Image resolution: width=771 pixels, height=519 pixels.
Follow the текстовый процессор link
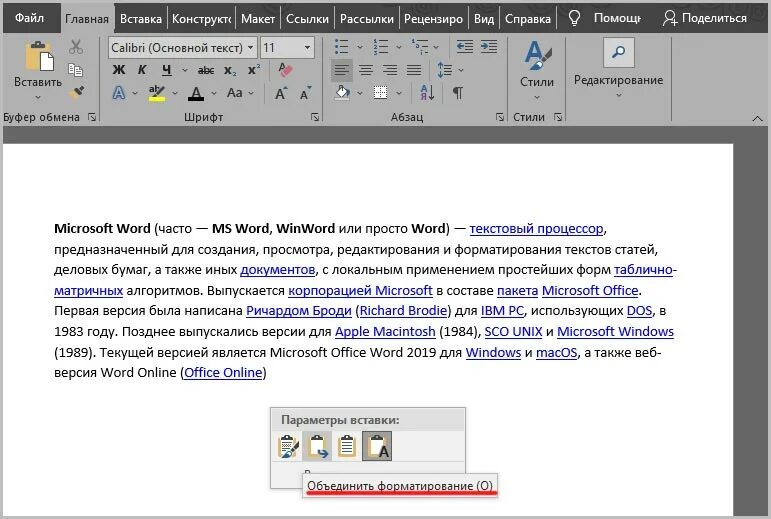[536, 229]
